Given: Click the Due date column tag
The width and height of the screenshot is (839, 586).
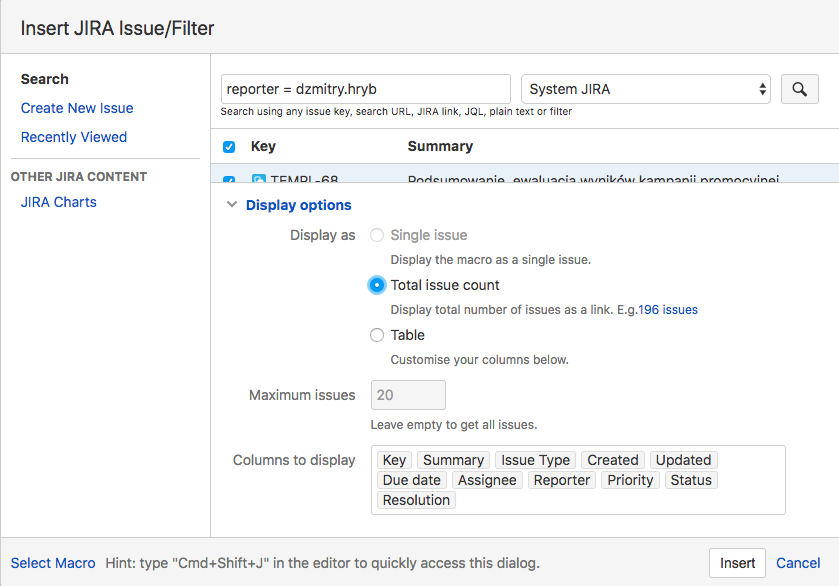Looking at the screenshot, I should (411, 480).
